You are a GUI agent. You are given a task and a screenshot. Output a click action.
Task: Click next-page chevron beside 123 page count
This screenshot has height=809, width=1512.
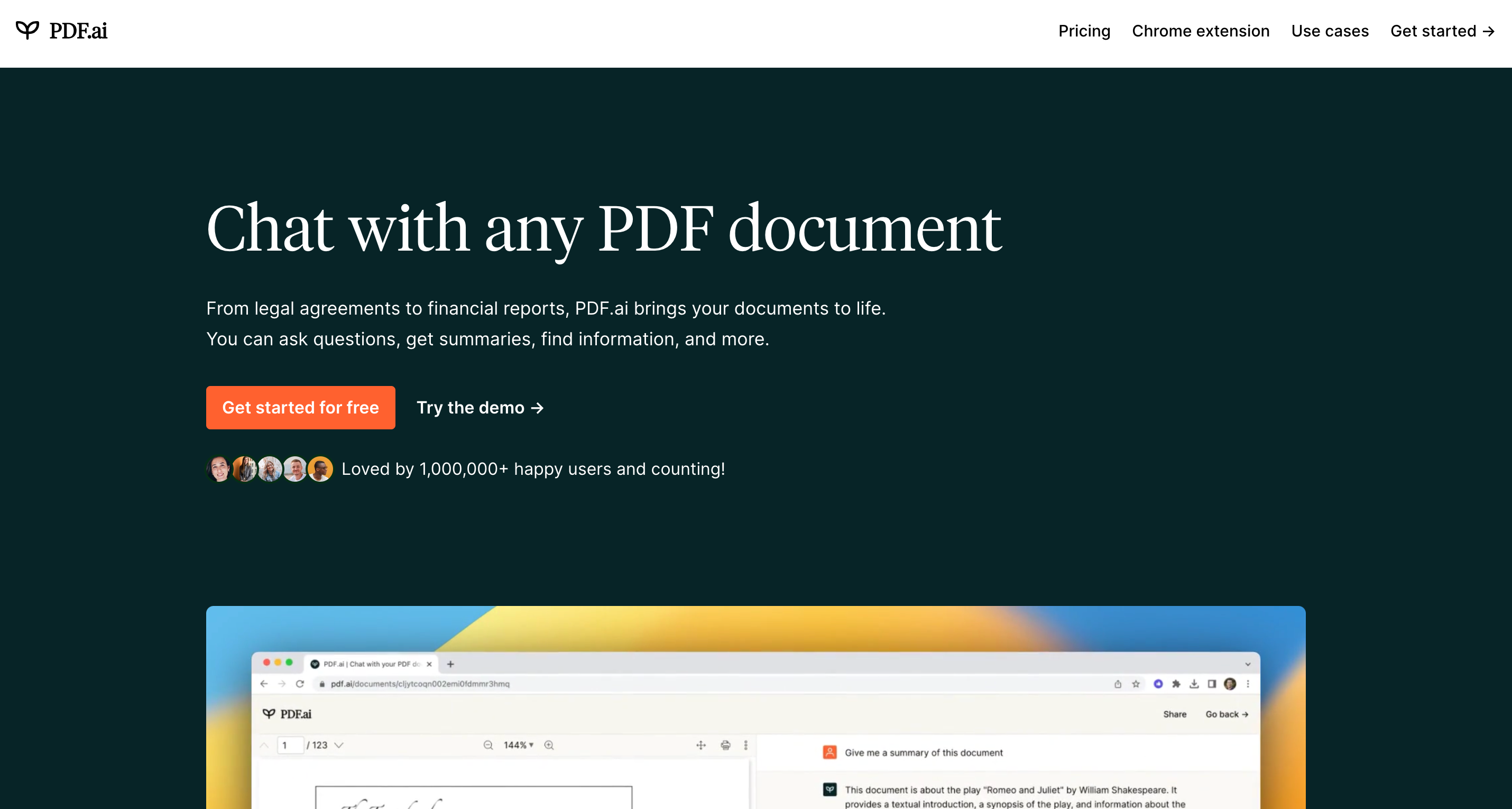(339, 745)
